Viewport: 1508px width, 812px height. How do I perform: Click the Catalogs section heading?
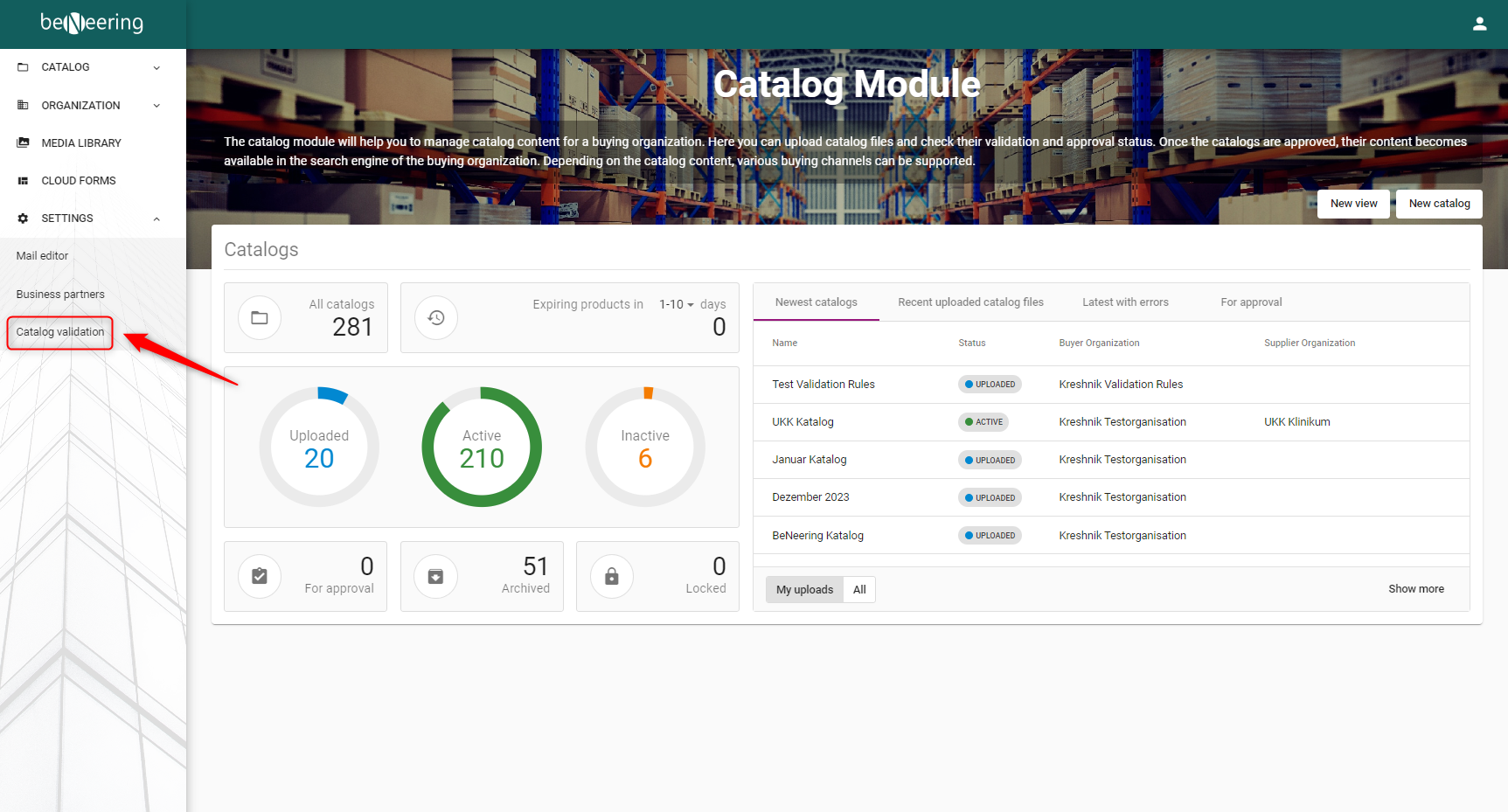261,250
